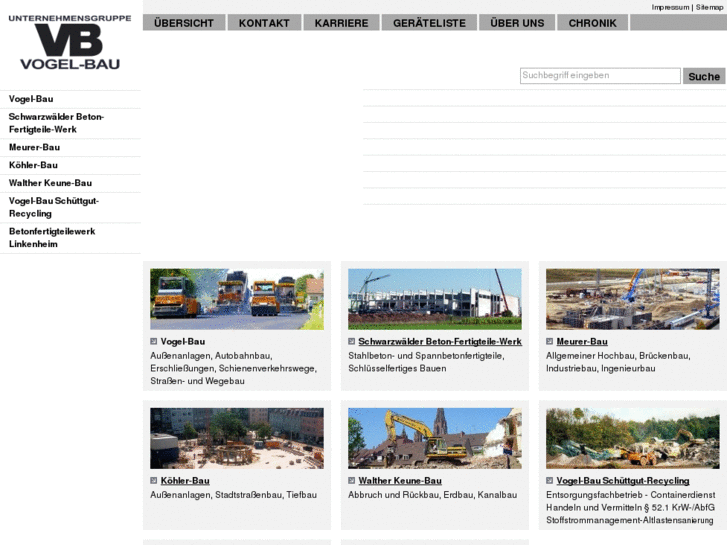Click text 'Straßen- und Wegebau'
Screen dimensions: 727x545
pos(197,381)
